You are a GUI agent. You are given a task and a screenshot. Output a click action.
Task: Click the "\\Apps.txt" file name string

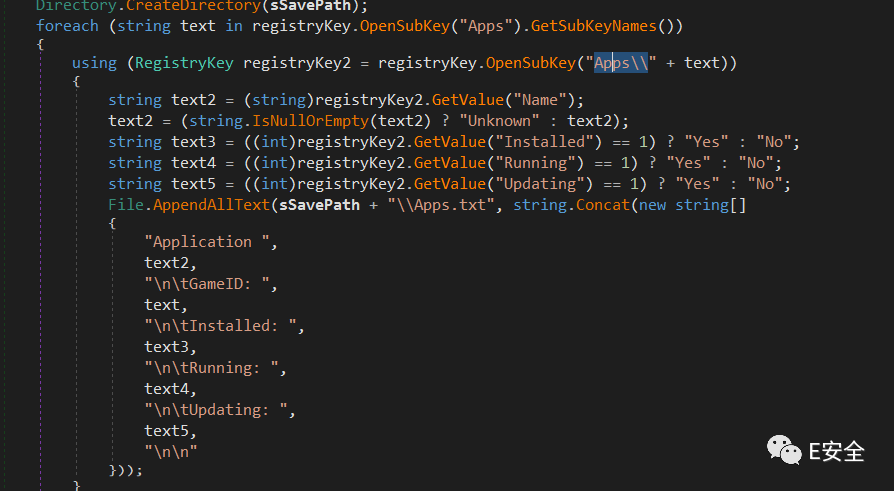[x=441, y=205]
